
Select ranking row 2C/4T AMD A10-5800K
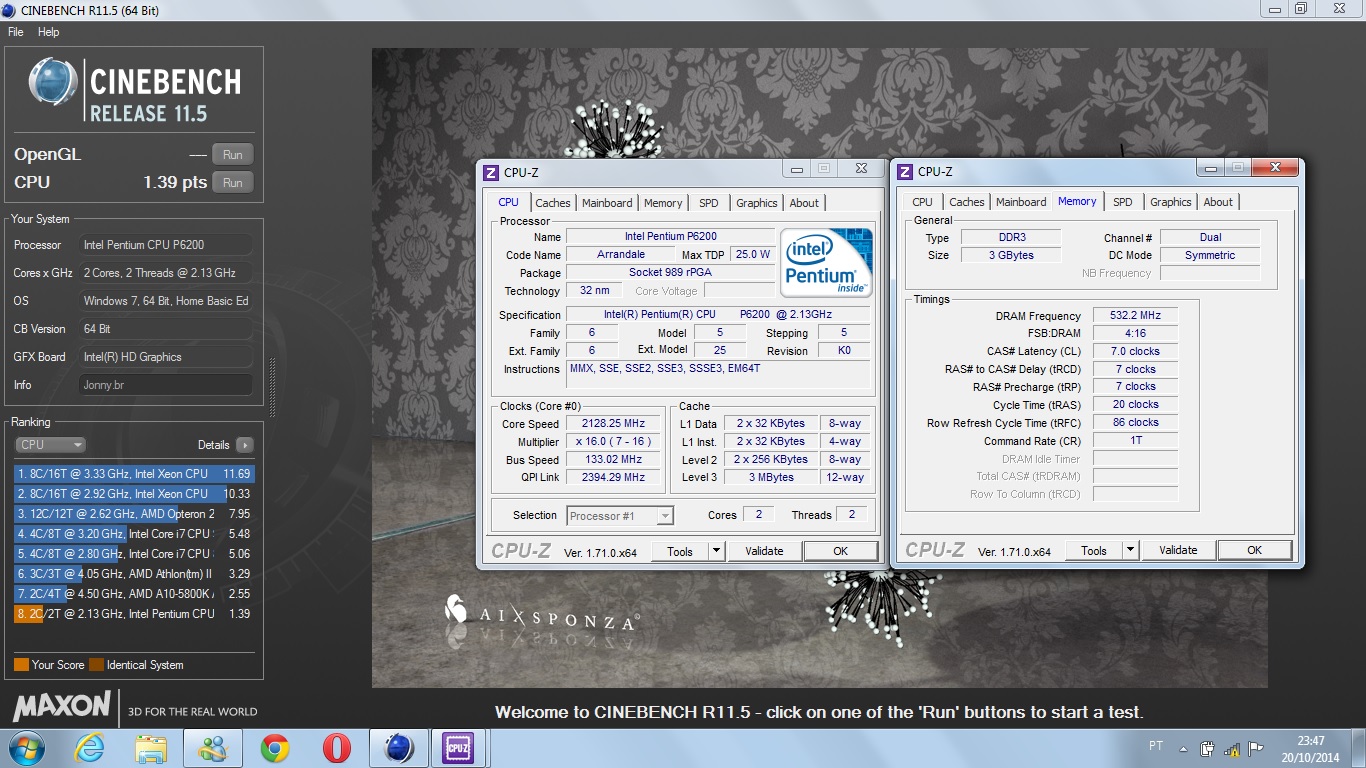tap(133, 594)
